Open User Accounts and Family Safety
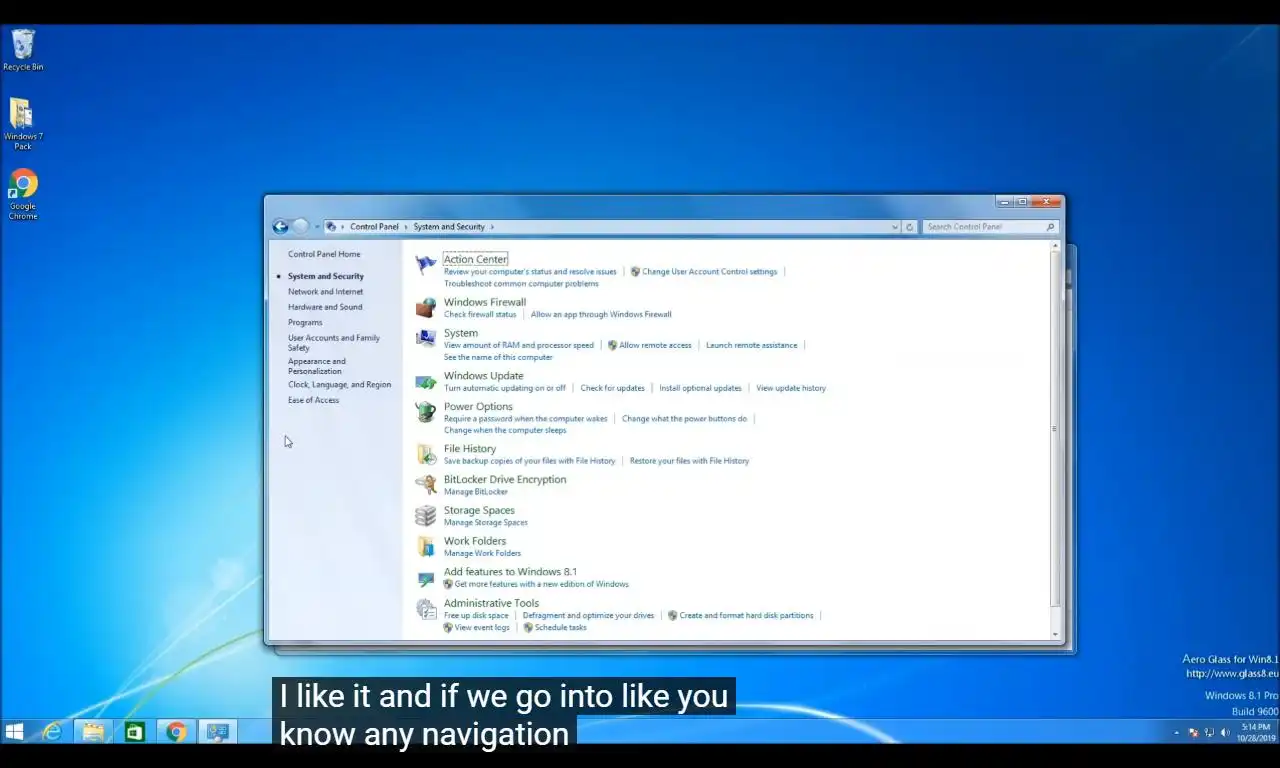This screenshot has width=1280, height=768. pyautogui.click(x=334, y=343)
